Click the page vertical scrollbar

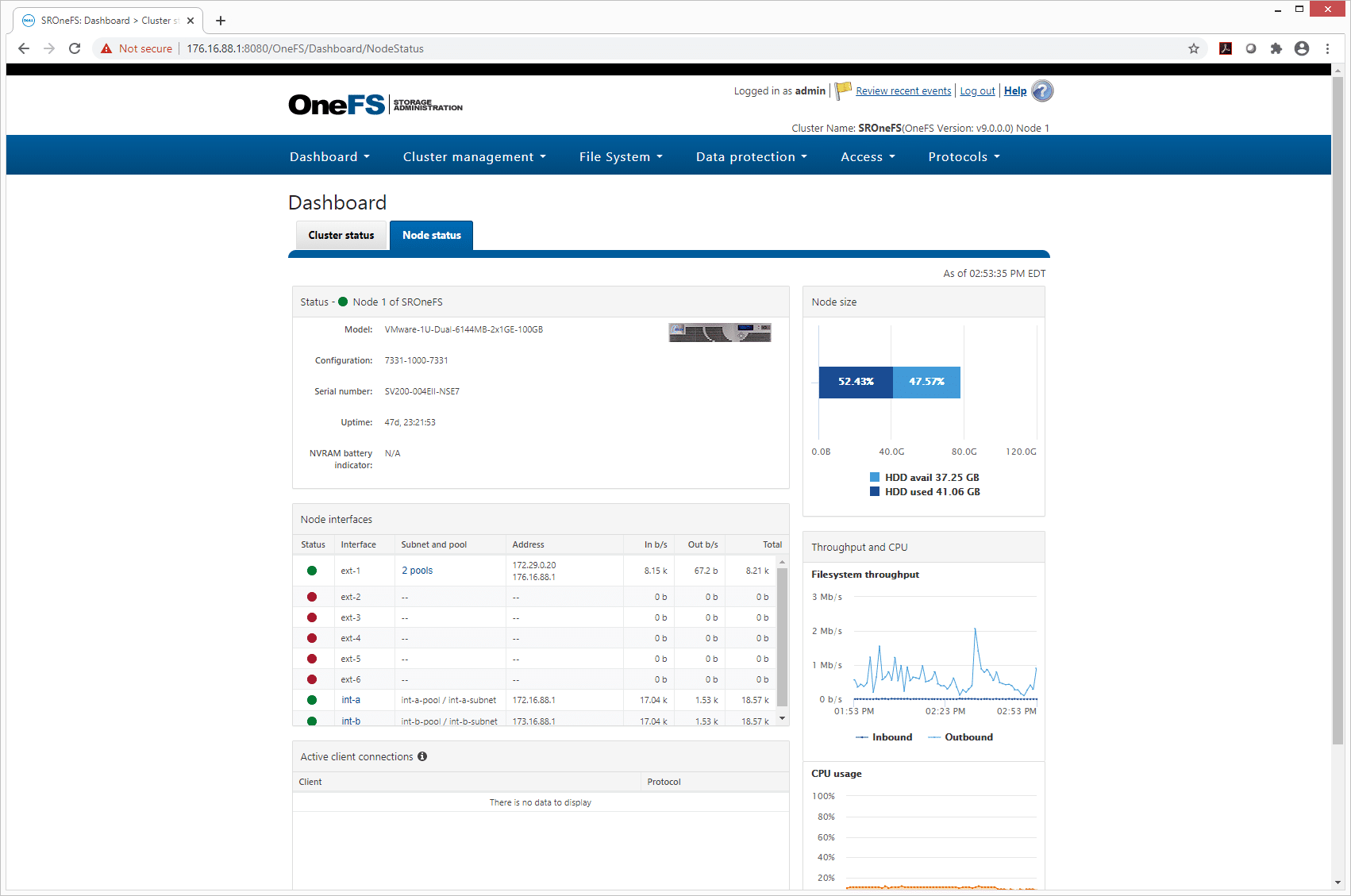point(1338,410)
